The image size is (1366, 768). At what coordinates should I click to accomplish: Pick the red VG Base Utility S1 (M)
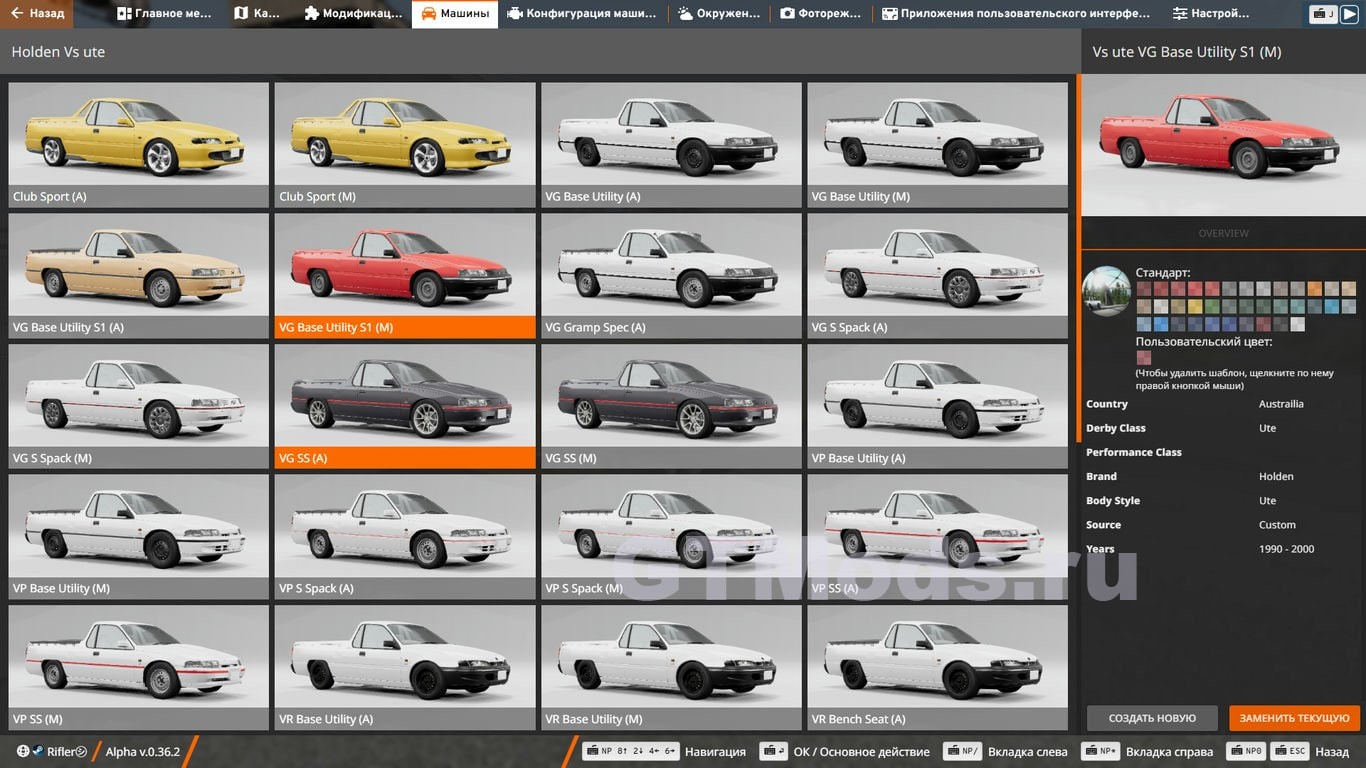pos(405,276)
